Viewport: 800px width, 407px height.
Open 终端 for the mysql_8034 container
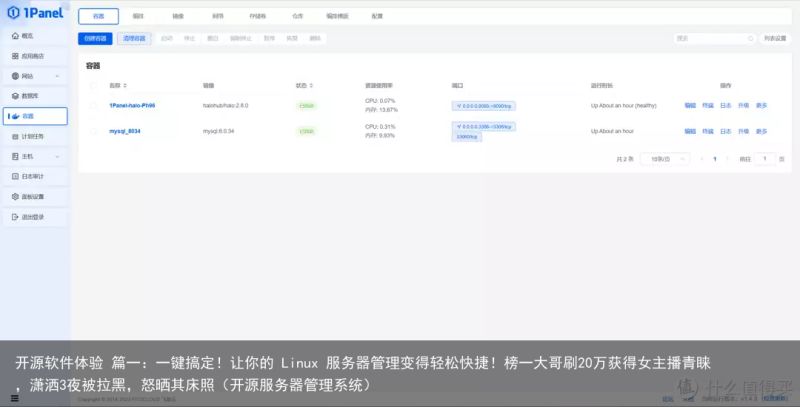tap(708, 131)
